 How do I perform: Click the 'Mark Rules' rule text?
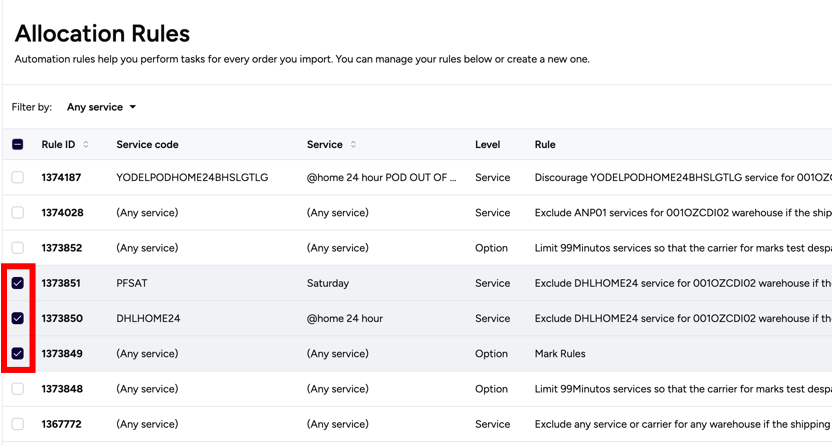click(560, 354)
